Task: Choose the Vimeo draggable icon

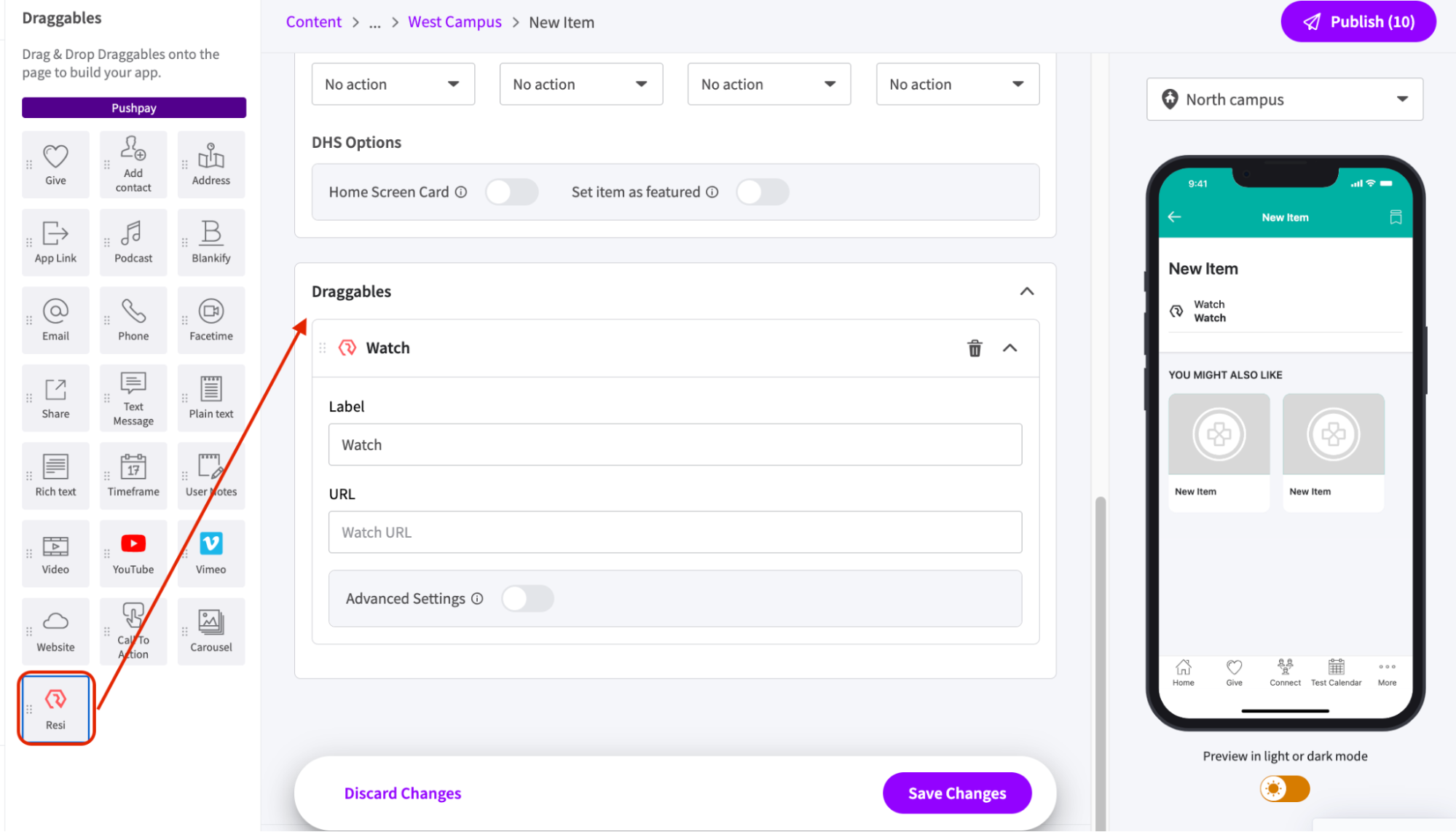Action: [x=211, y=554]
